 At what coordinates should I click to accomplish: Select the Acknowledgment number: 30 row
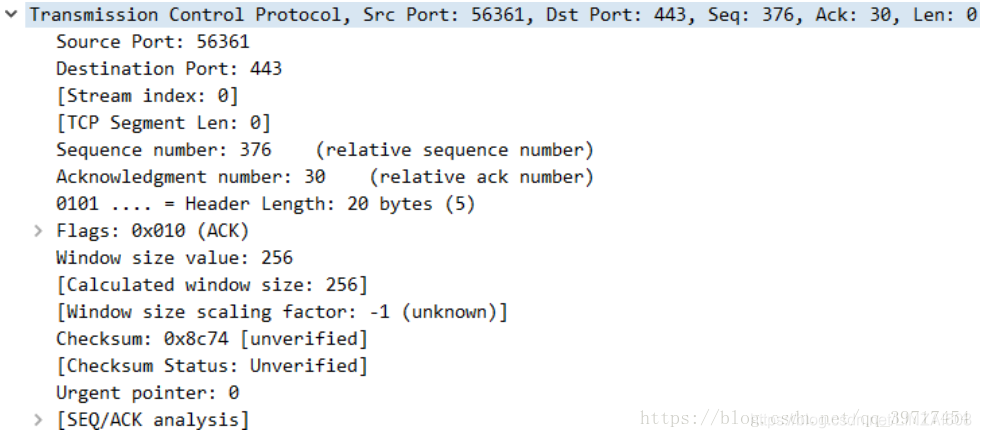[325, 176]
